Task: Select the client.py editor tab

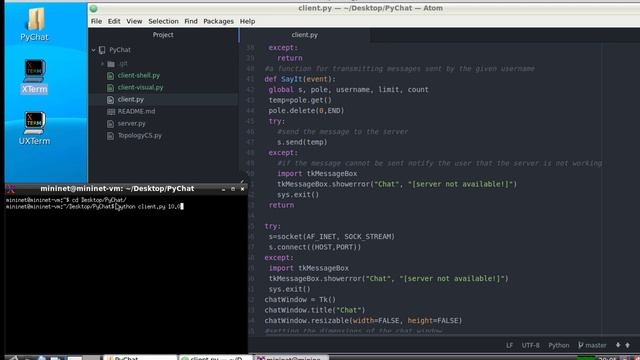Action: 304,35
